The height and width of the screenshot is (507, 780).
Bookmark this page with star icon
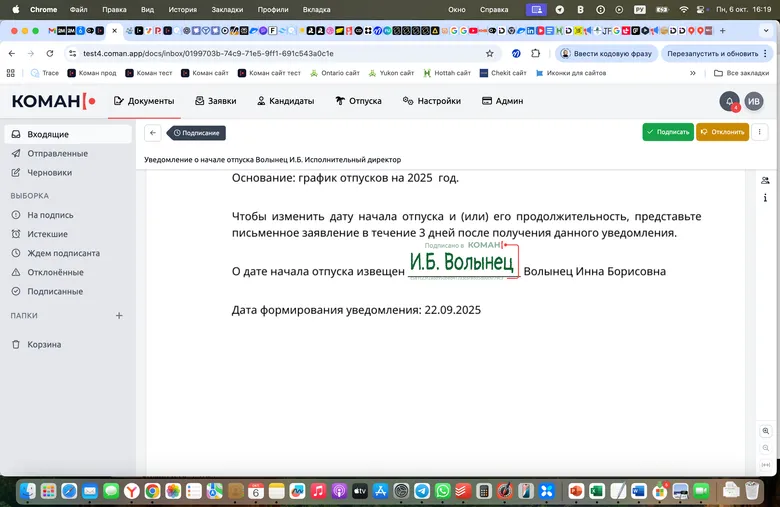489,53
